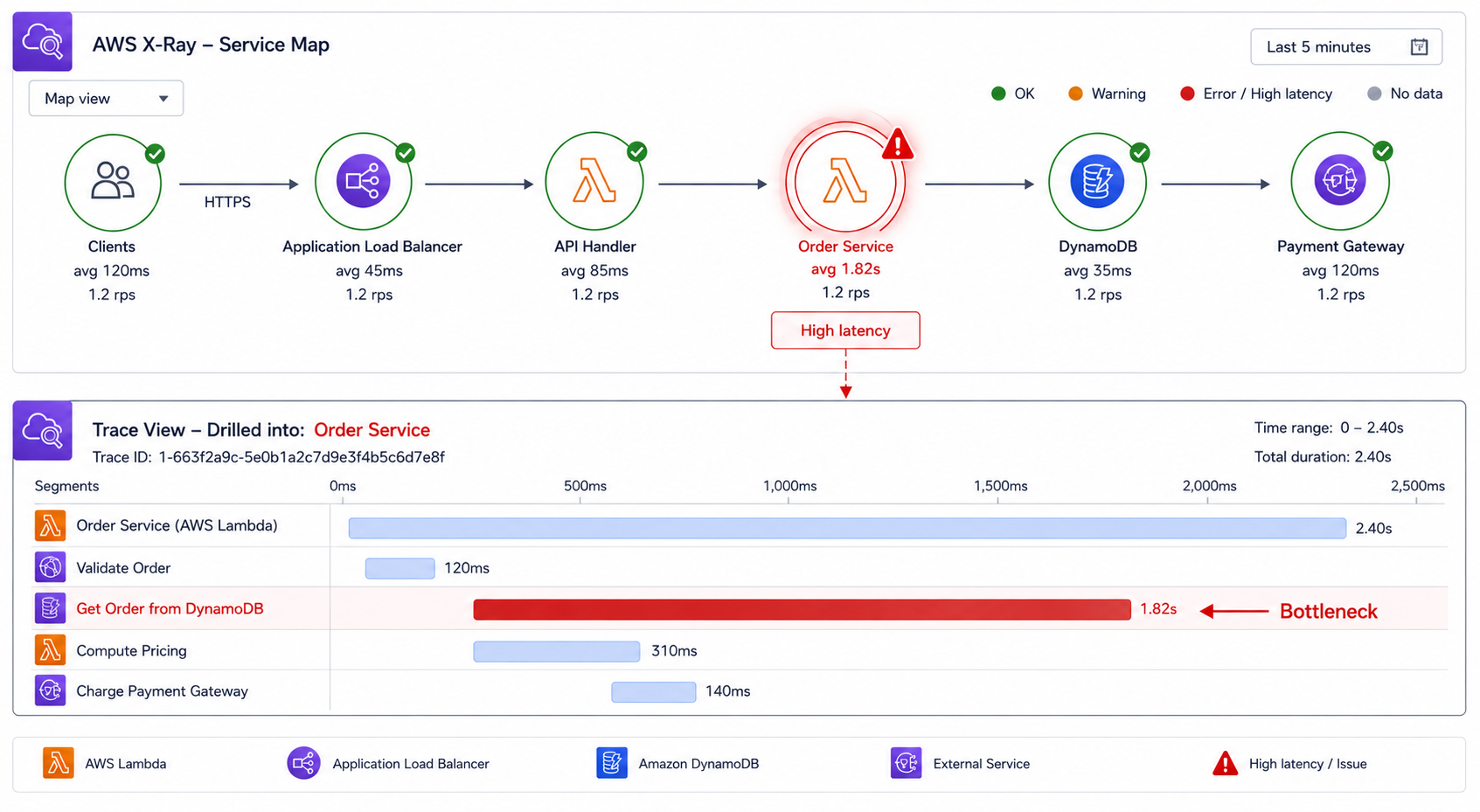Click the Clients node icon

click(113, 183)
